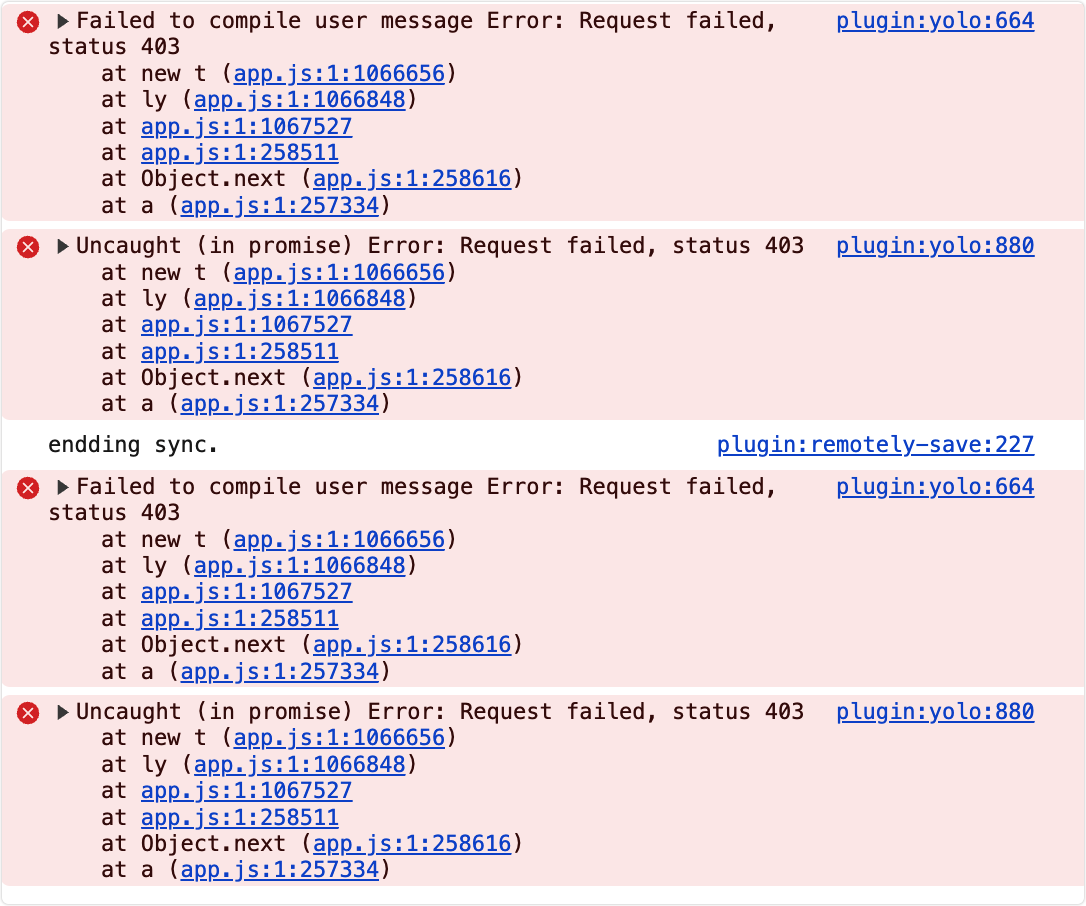This screenshot has width=1086, height=906.
Task: Follow app.js:1:1066656 link in first stack trace
Action: click(x=339, y=73)
